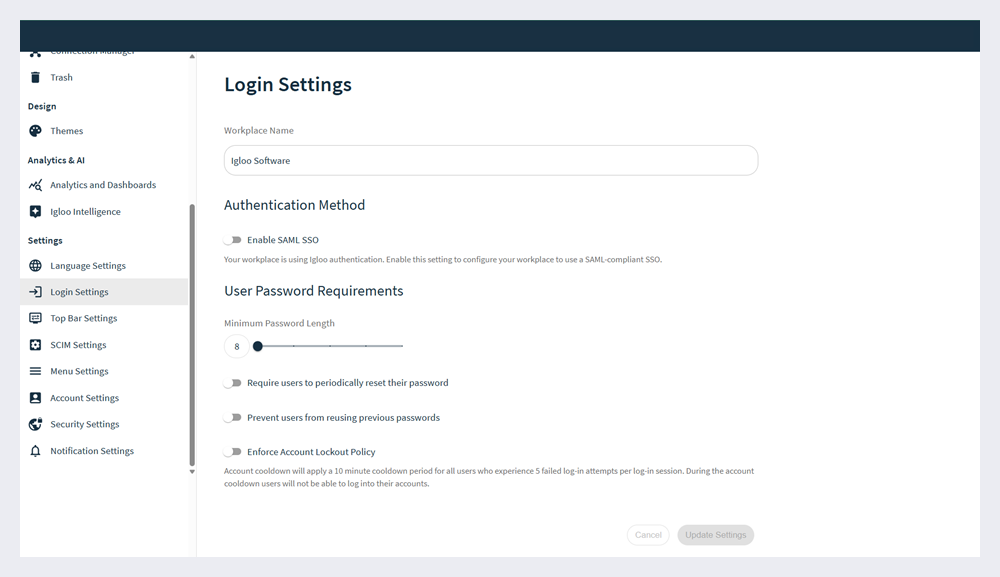The width and height of the screenshot is (1000, 577).
Task: Enable SAML SSO authentication
Action: click(233, 240)
